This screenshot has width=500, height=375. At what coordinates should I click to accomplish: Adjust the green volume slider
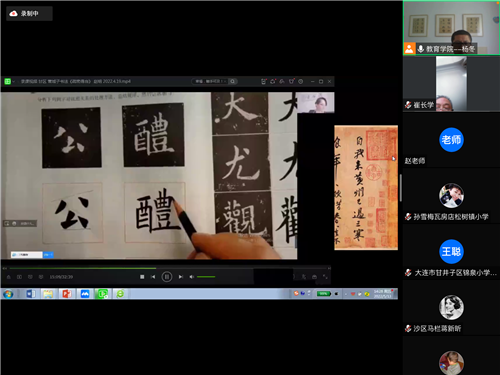tap(206, 277)
